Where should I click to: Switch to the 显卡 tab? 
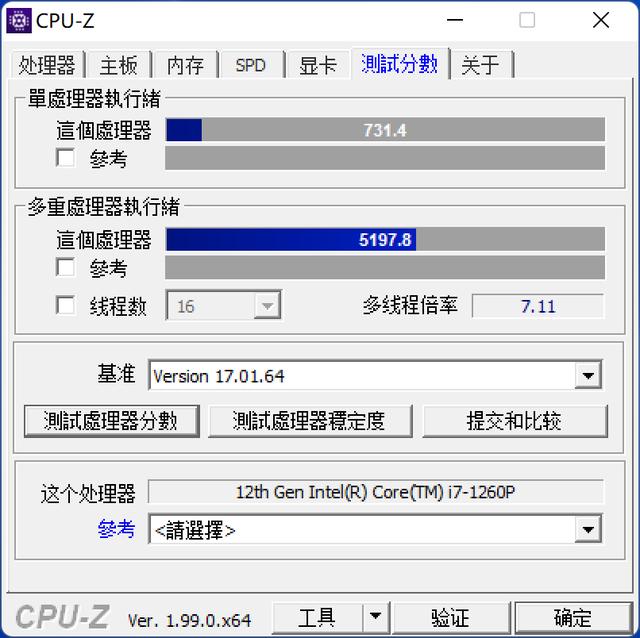click(318, 64)
